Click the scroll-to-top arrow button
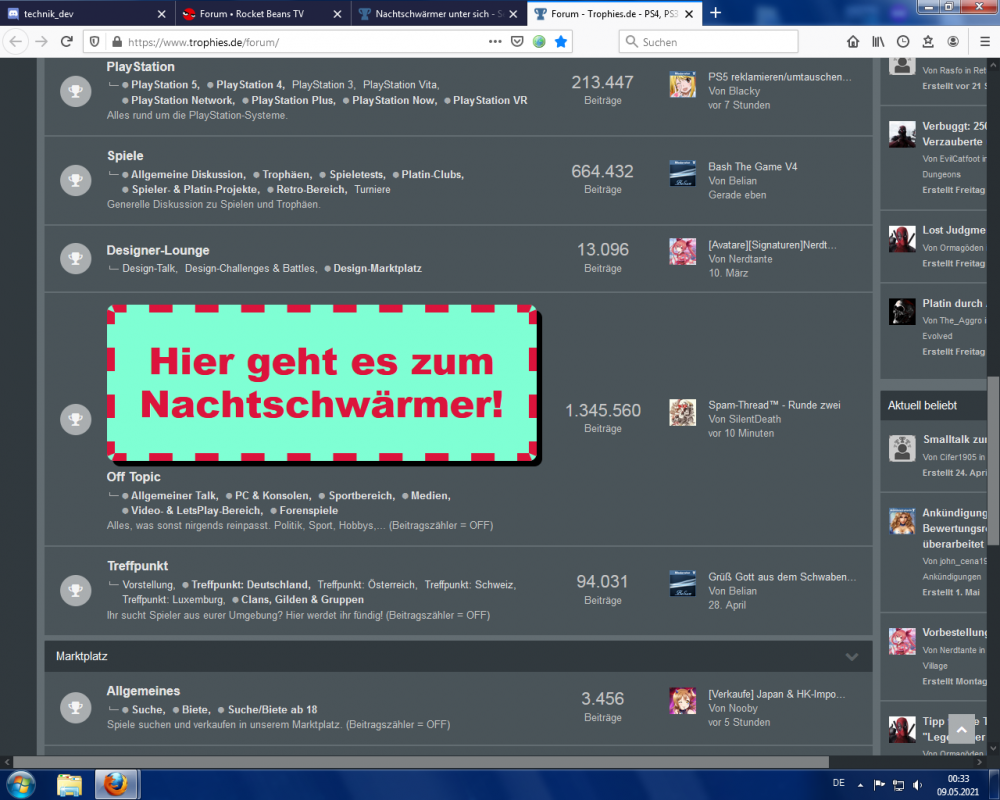1000x800 pixels. click(x=960, y=729)
